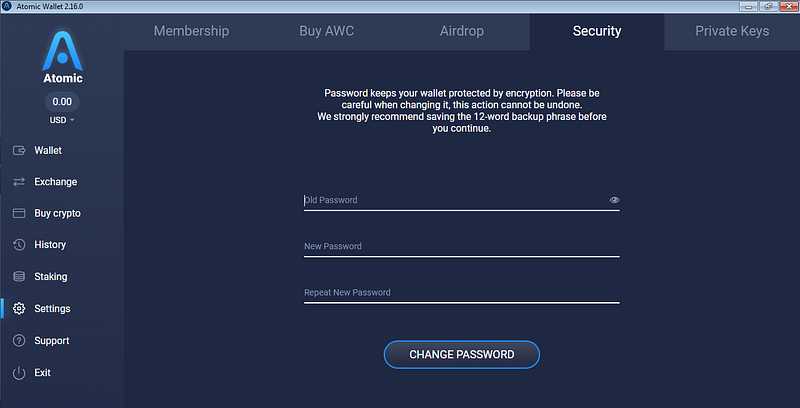
Task: Click the CHANGE PASSWORD button
Action: 462,354
